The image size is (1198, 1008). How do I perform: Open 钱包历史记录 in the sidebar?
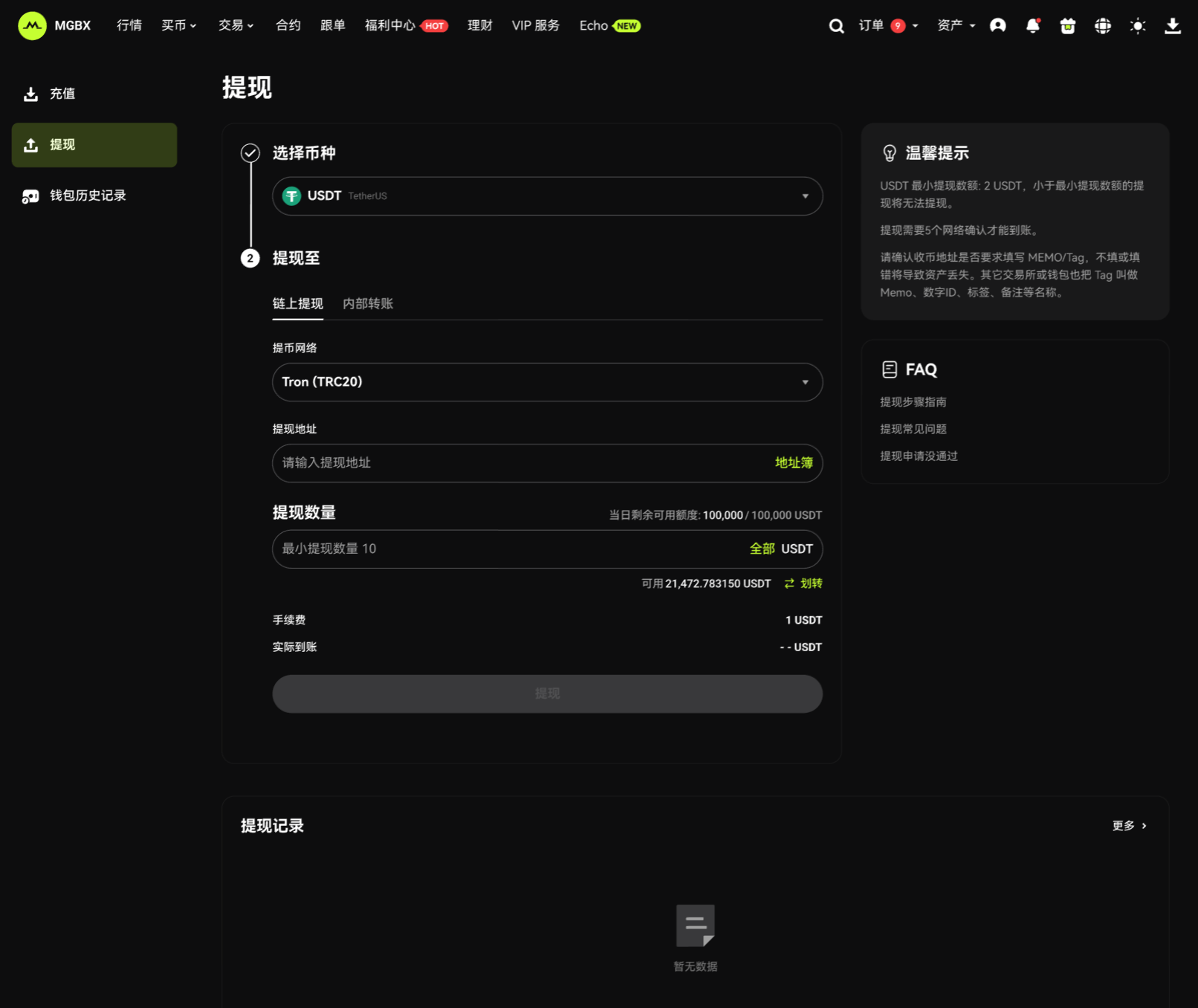(x=88, y=196)
